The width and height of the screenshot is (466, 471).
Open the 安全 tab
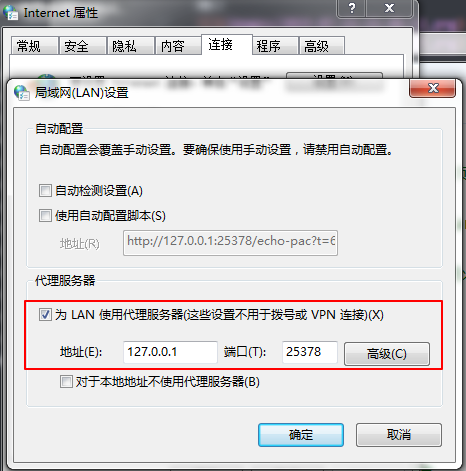pyautogui.click(x=83, y=46)
